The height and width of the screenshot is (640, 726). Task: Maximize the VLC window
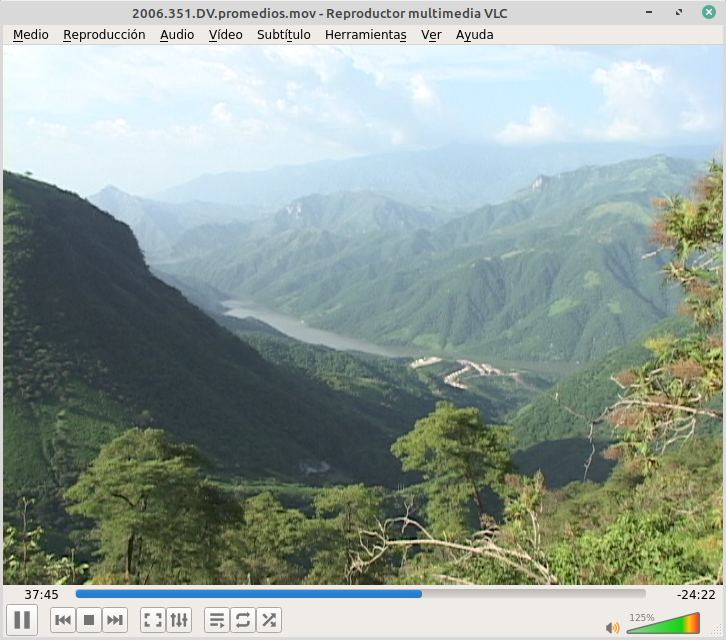tap(679, 12)
